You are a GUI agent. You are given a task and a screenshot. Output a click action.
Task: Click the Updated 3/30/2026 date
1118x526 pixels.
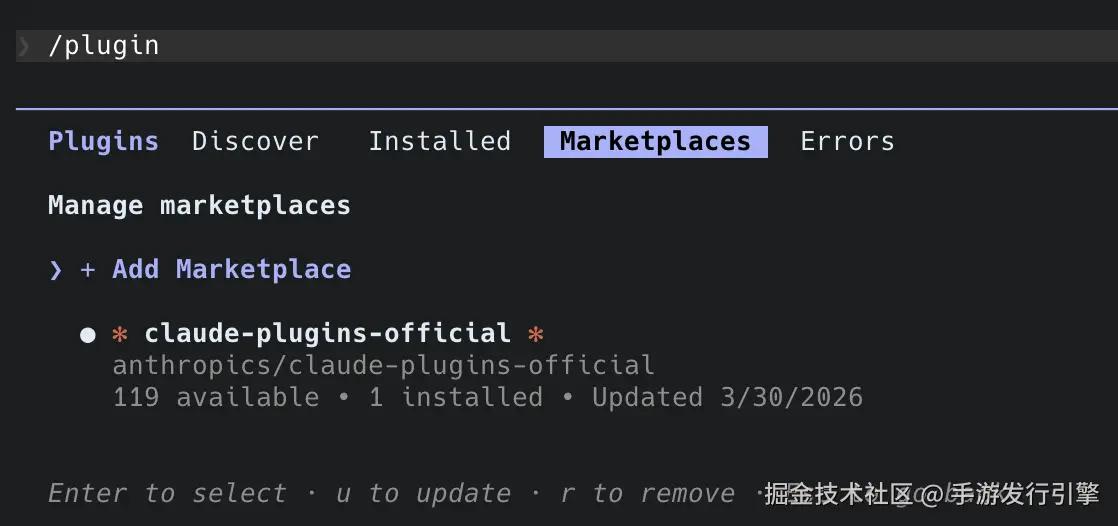(x=727, y=398)
